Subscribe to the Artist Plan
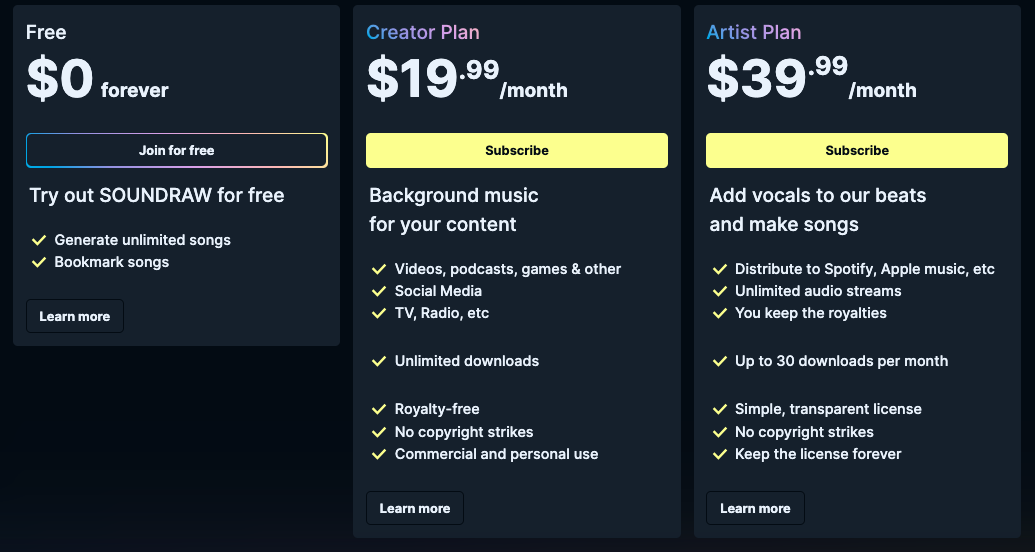The height and width of the screenshot is (552, 1035). pos(856,151)
